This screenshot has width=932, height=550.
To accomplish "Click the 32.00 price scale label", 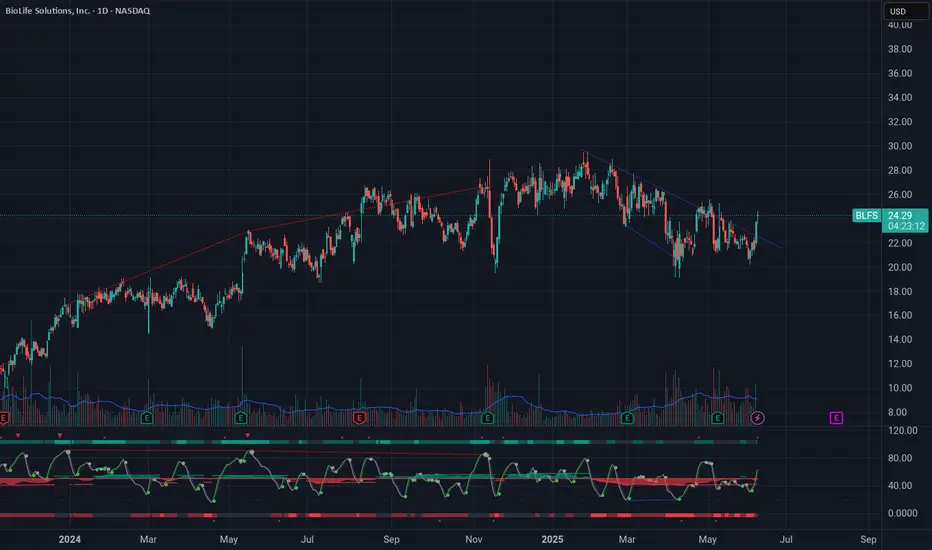I will click(900, 122).
